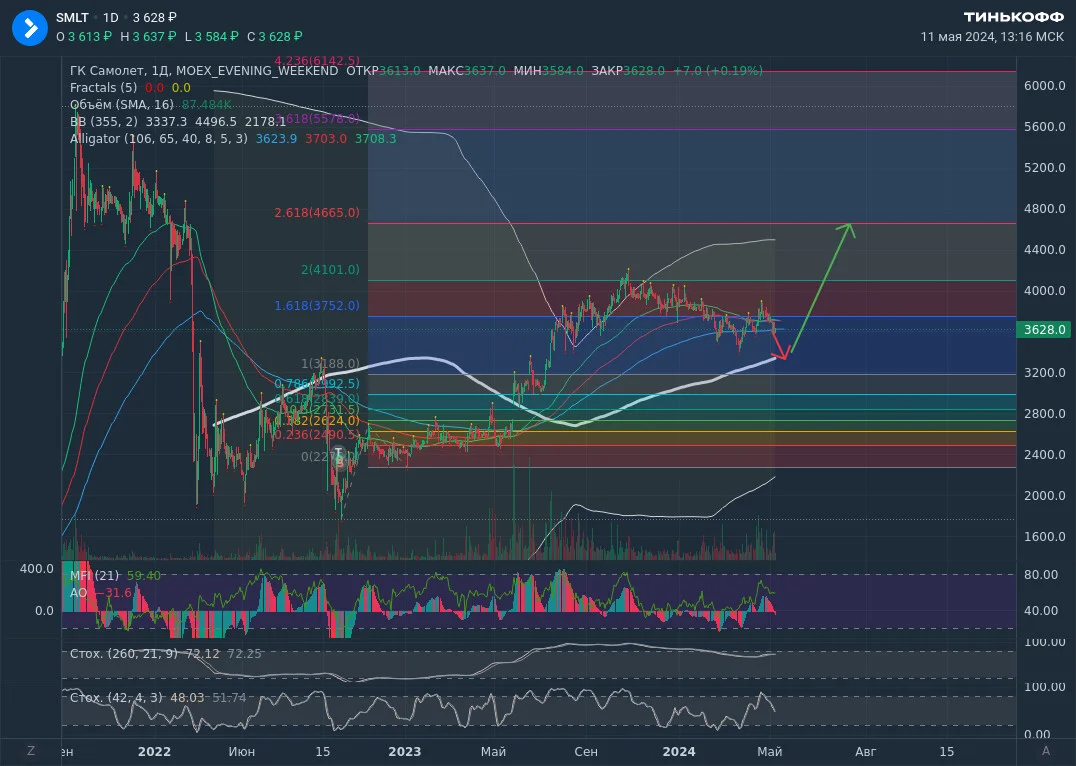Select the 4.236(6142.5) Fibonacci level label
This screenshot has height=766, width=1076.
tap(317, 60)
